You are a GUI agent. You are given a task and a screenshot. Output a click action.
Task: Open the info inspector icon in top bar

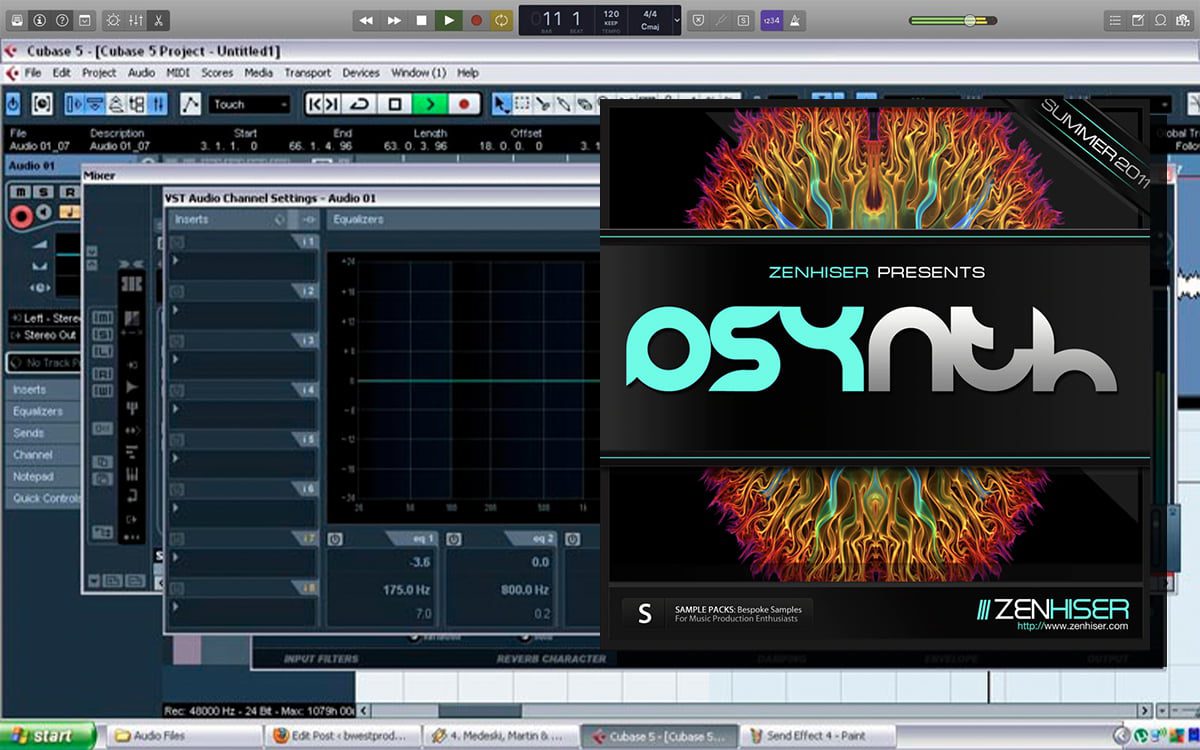click(40, 20)
